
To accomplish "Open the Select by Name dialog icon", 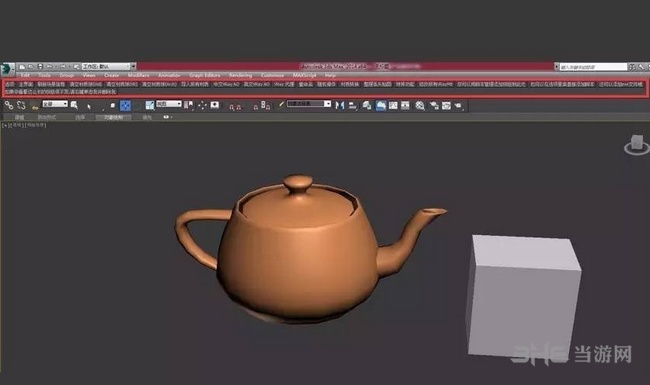I will [x=74, y=105].
